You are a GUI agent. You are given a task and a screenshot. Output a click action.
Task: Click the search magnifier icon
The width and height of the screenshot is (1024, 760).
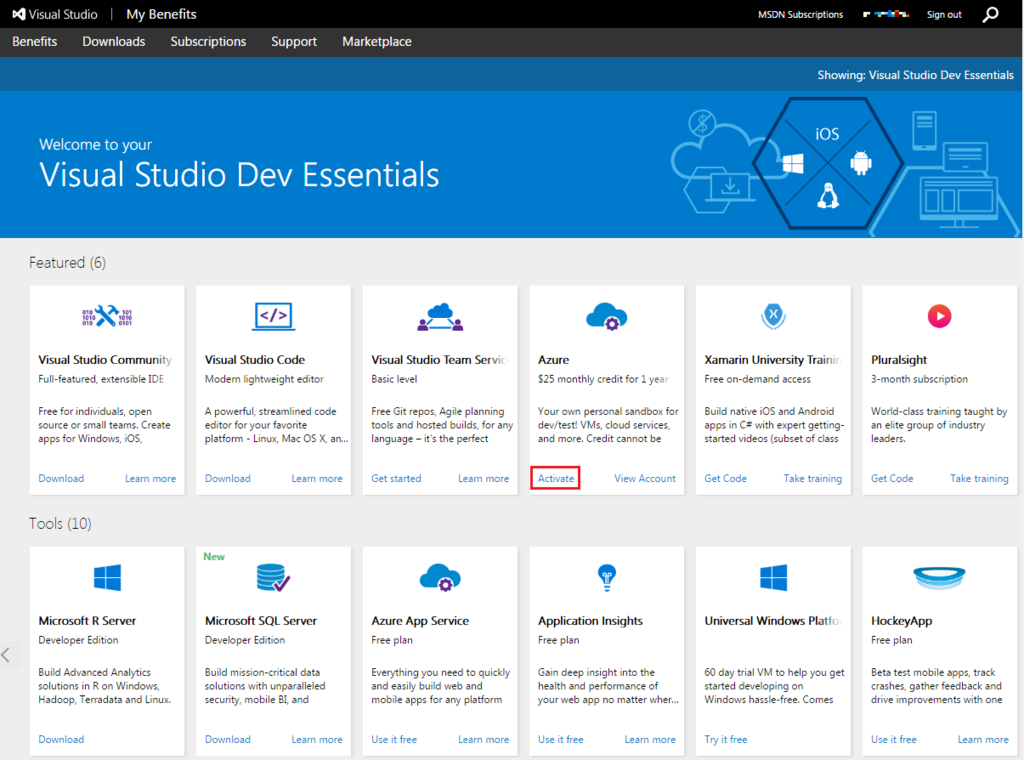pyautogui.click(x=990, y=14)
